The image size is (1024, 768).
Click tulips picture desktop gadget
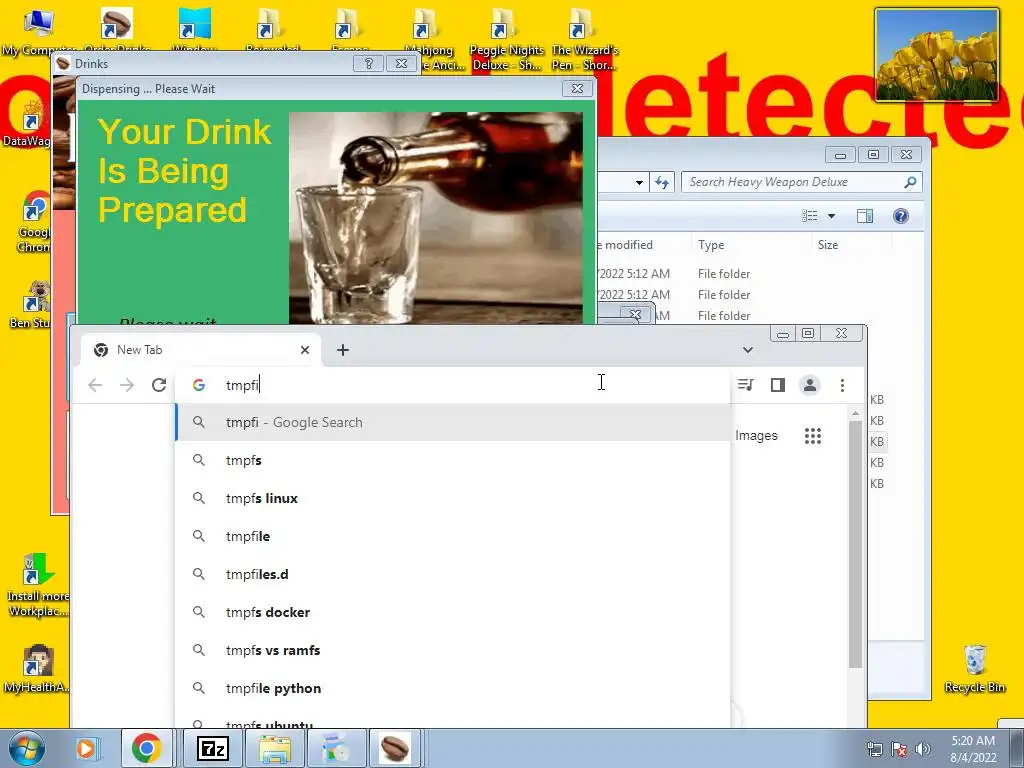click(x=937, y=55)
